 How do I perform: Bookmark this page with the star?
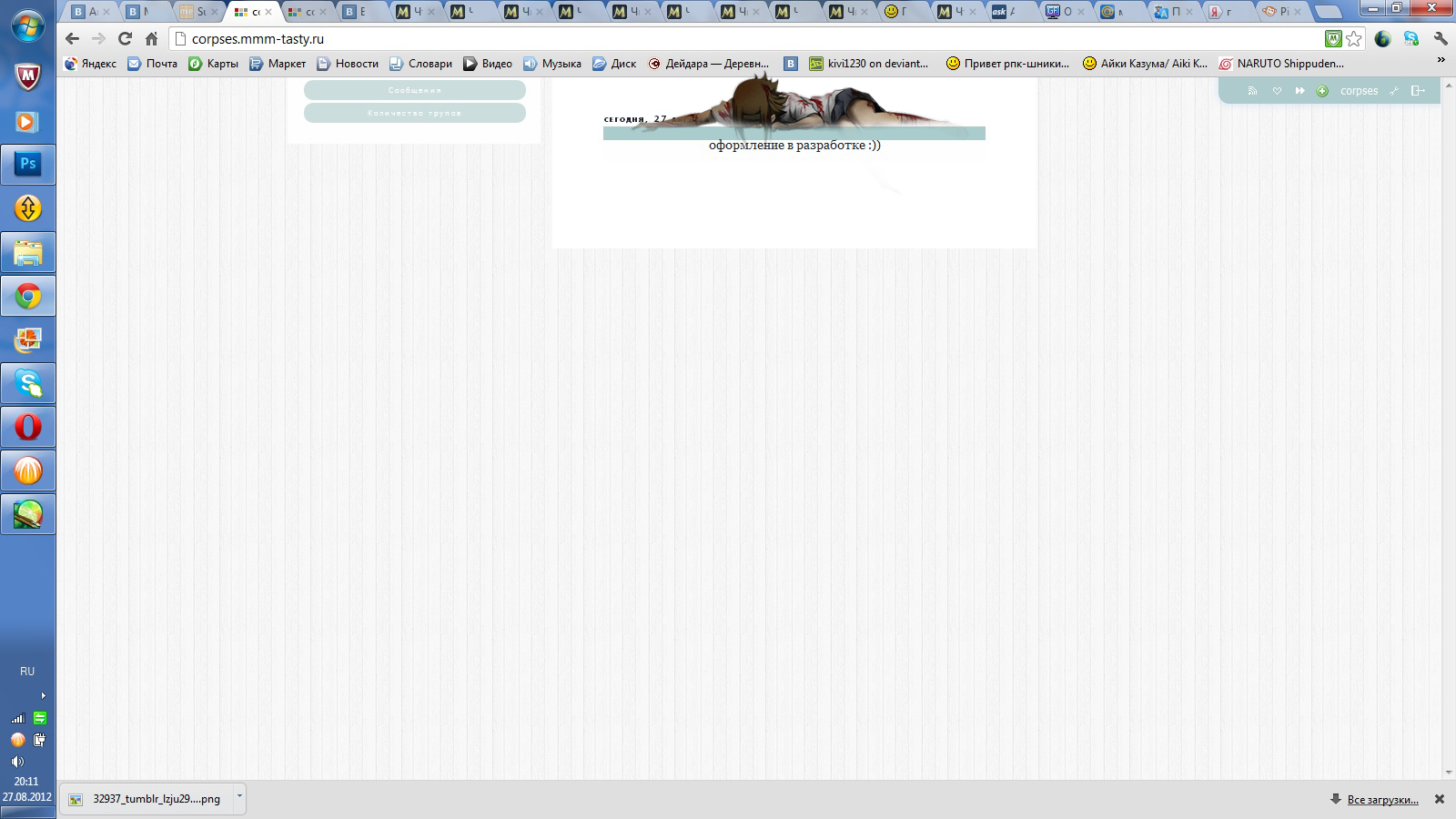click(1354, 39)
